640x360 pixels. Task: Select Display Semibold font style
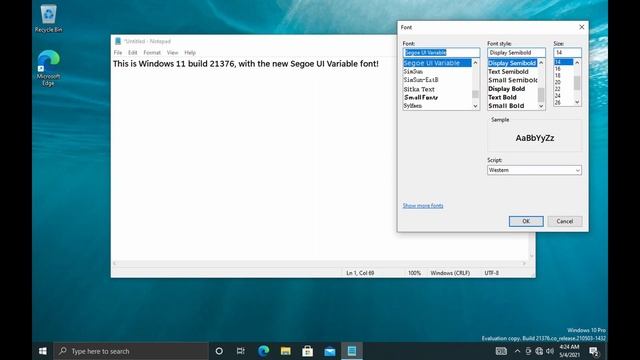point(512,63)
